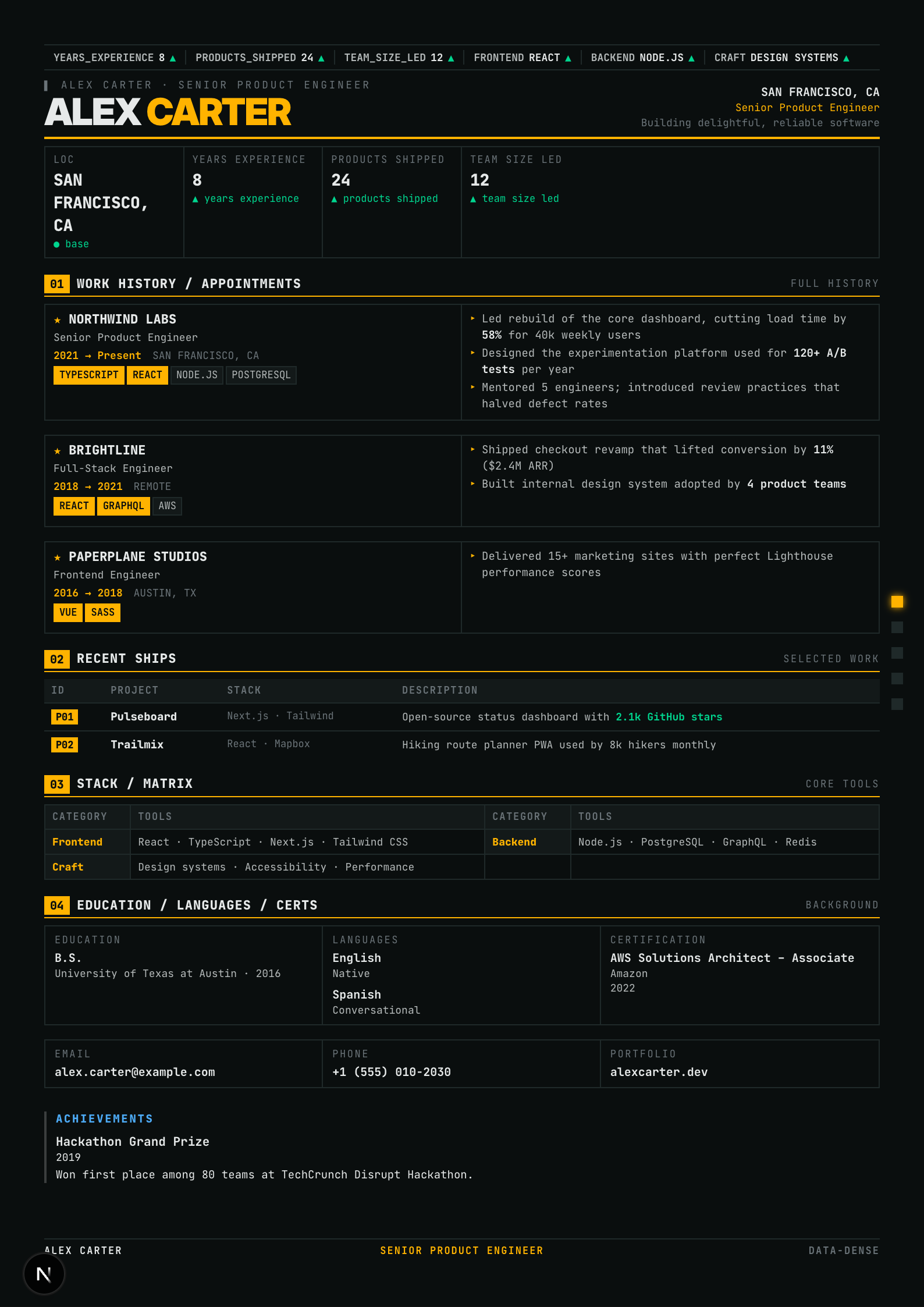Click the SELECTED WORK label

(x=831, y=659)
